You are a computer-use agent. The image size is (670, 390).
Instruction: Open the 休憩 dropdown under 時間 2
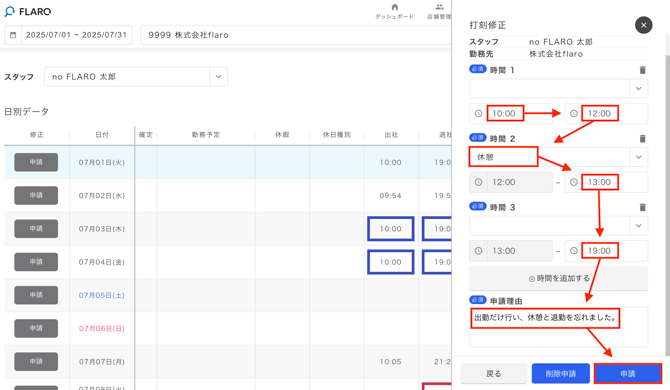[558, 157]
